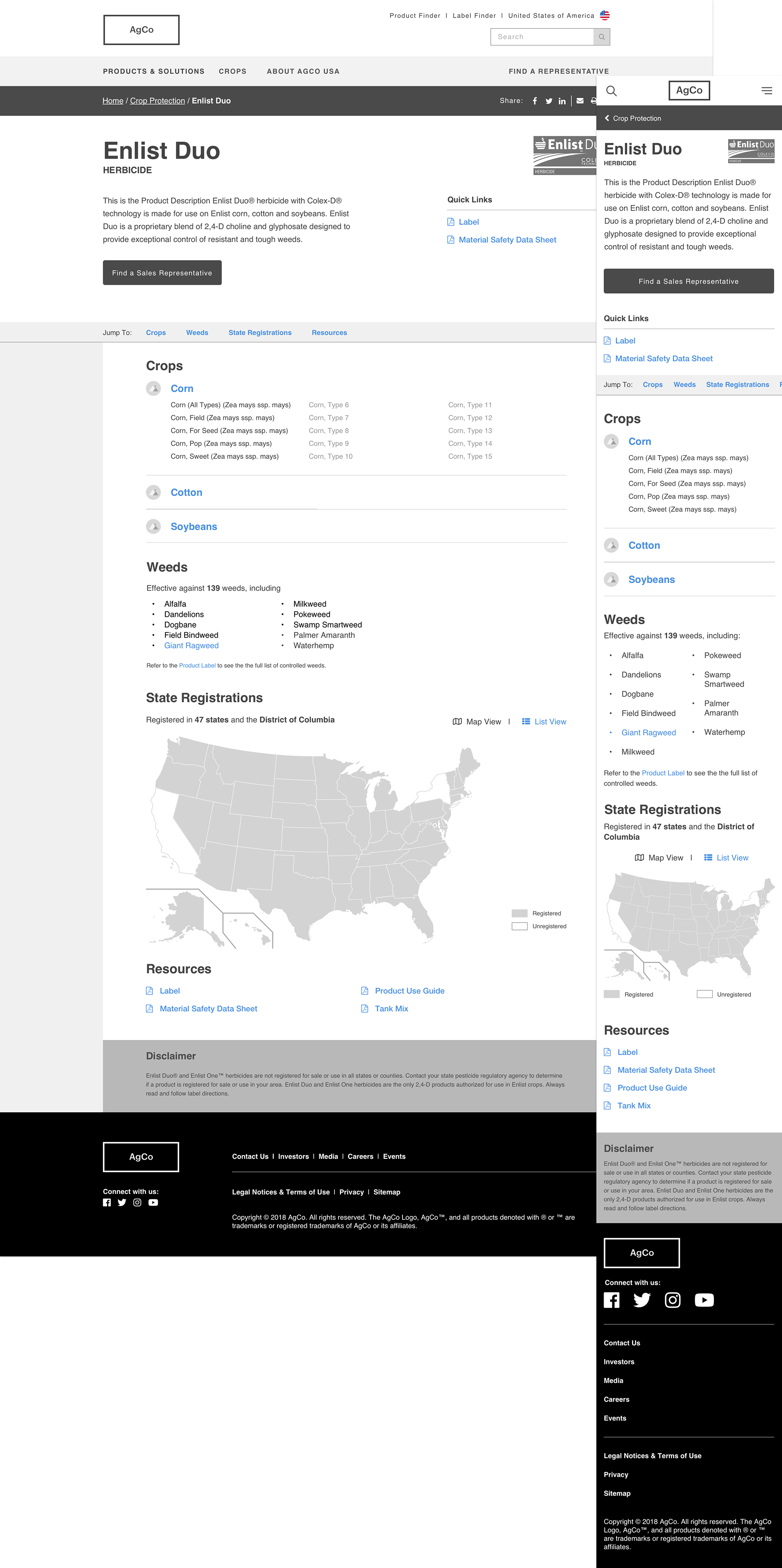
Task: Focus the Search input field
Action: click(542, 37)
